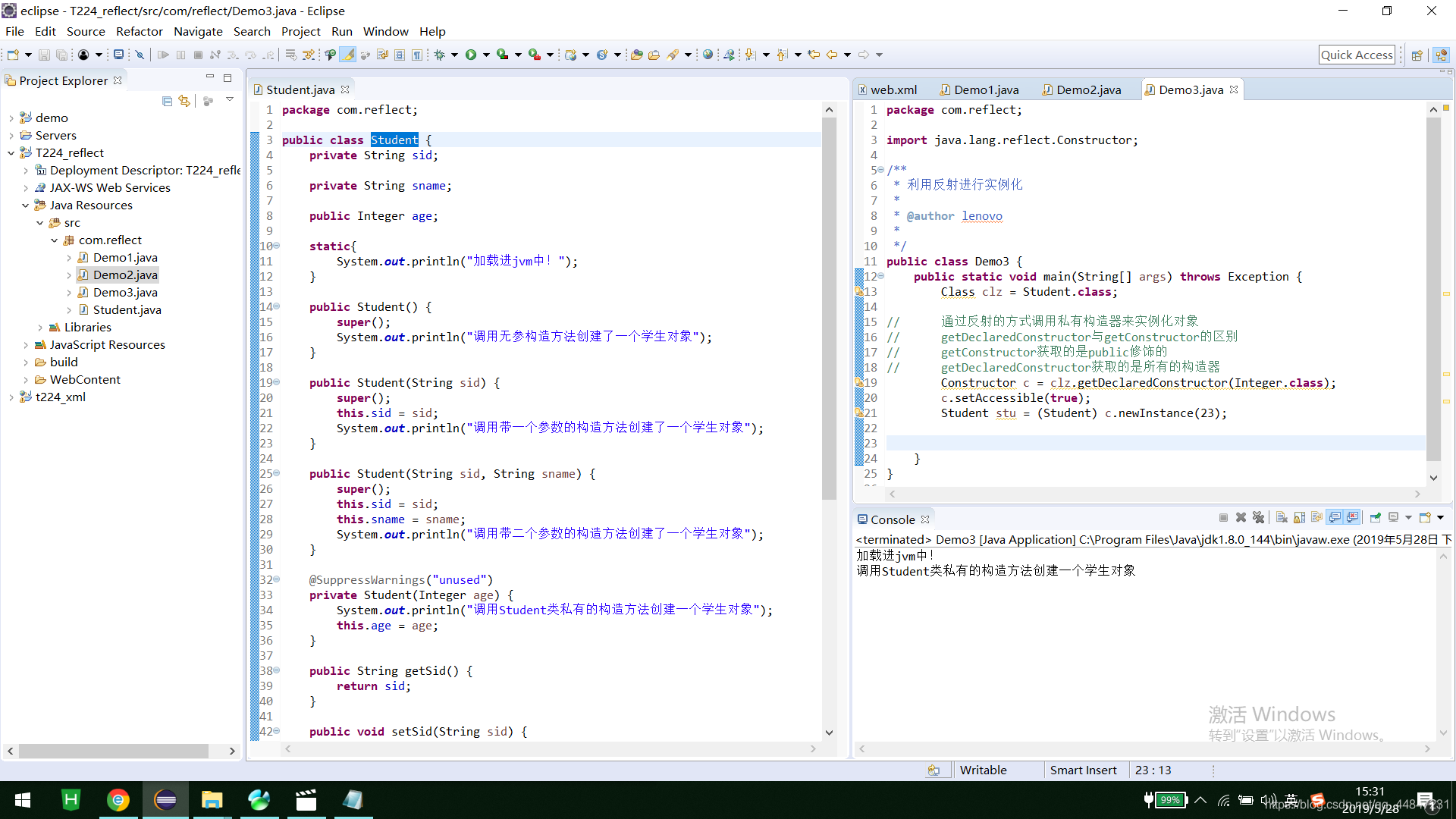1456x819 pixels.
Task: Toggle Link with Editor in Project Explorer
Action: click(184, 101)
